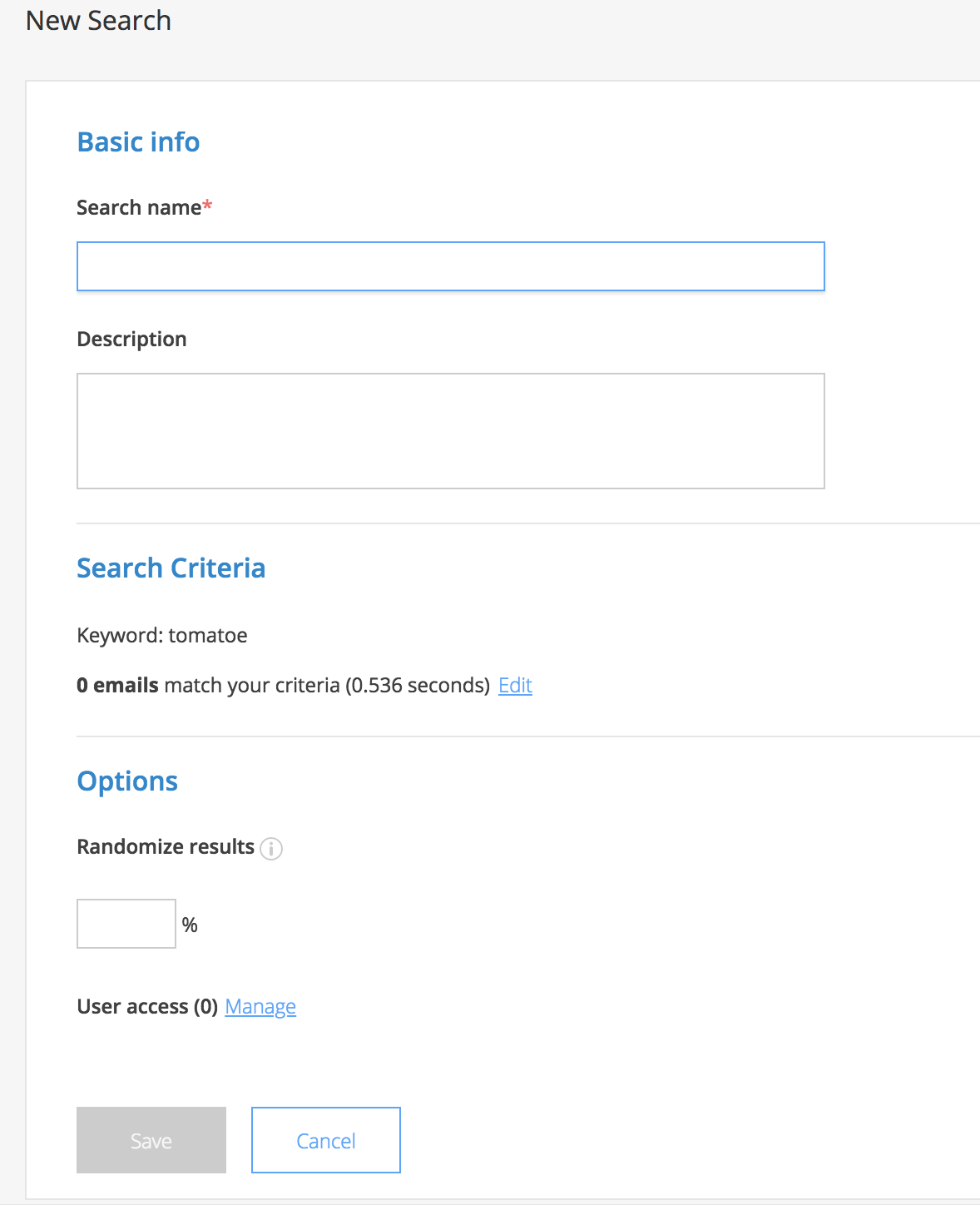Click the percent sign next to randomize box
The image size is (980, 1205).
point(190,925)
